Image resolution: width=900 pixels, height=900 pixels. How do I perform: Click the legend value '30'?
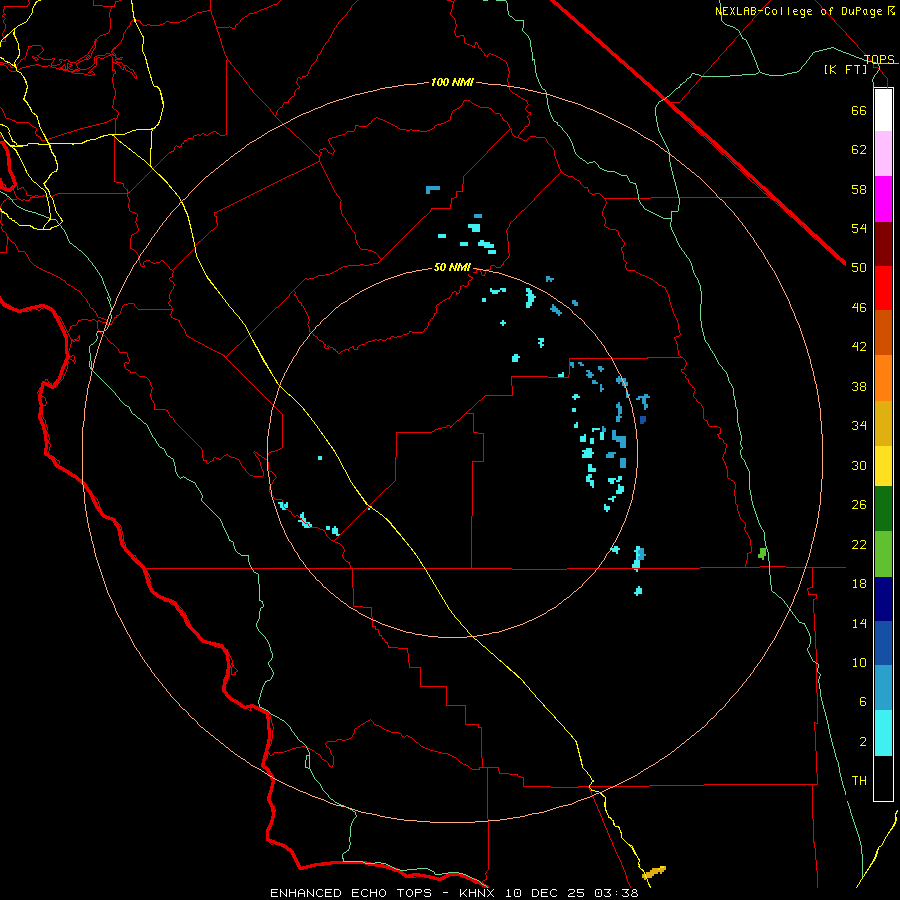pyautogui.click(x=859, y=465)
